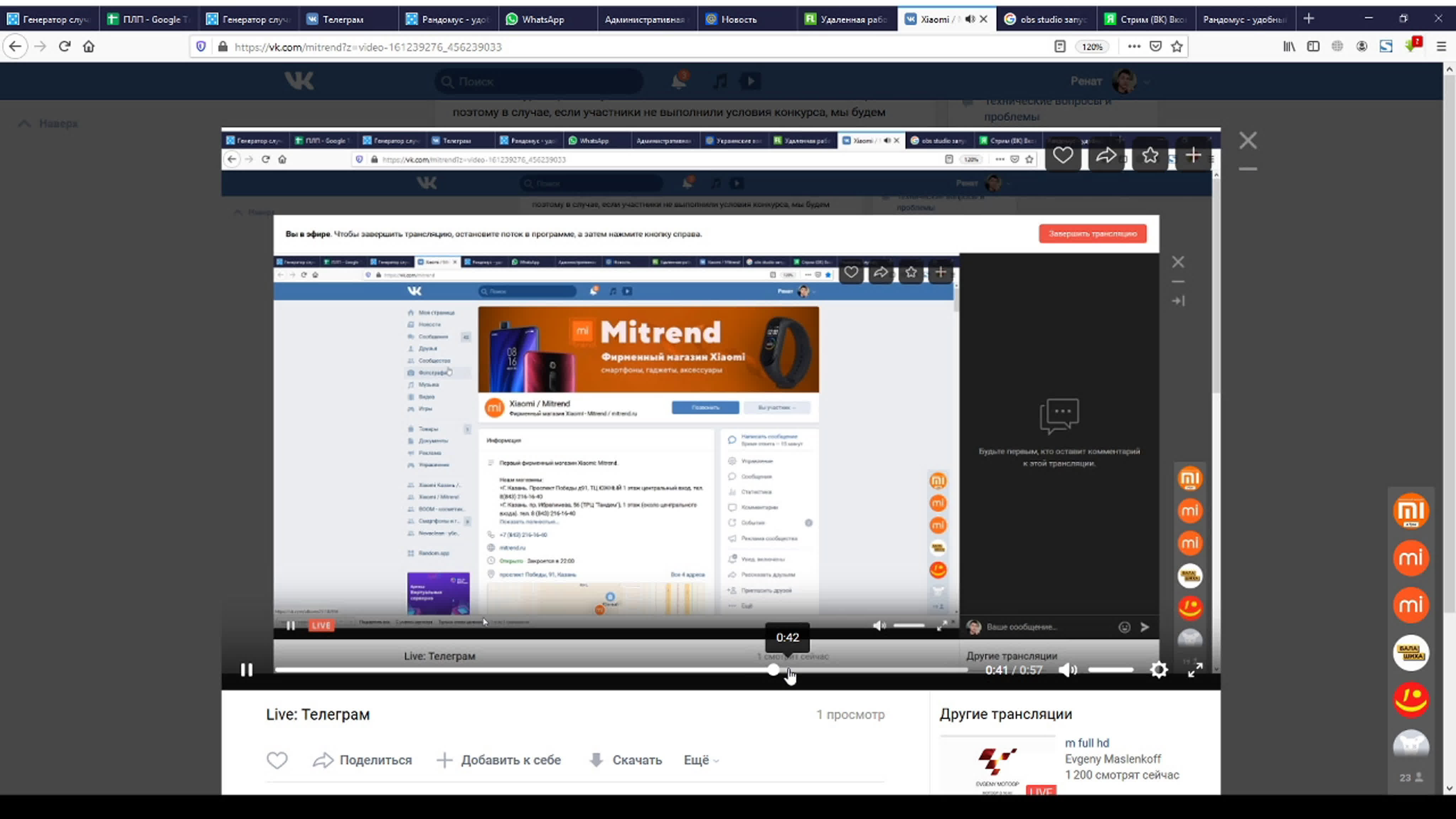Pause the video playback
Viewport: 1456px width, 819px height.
[246, 670]
